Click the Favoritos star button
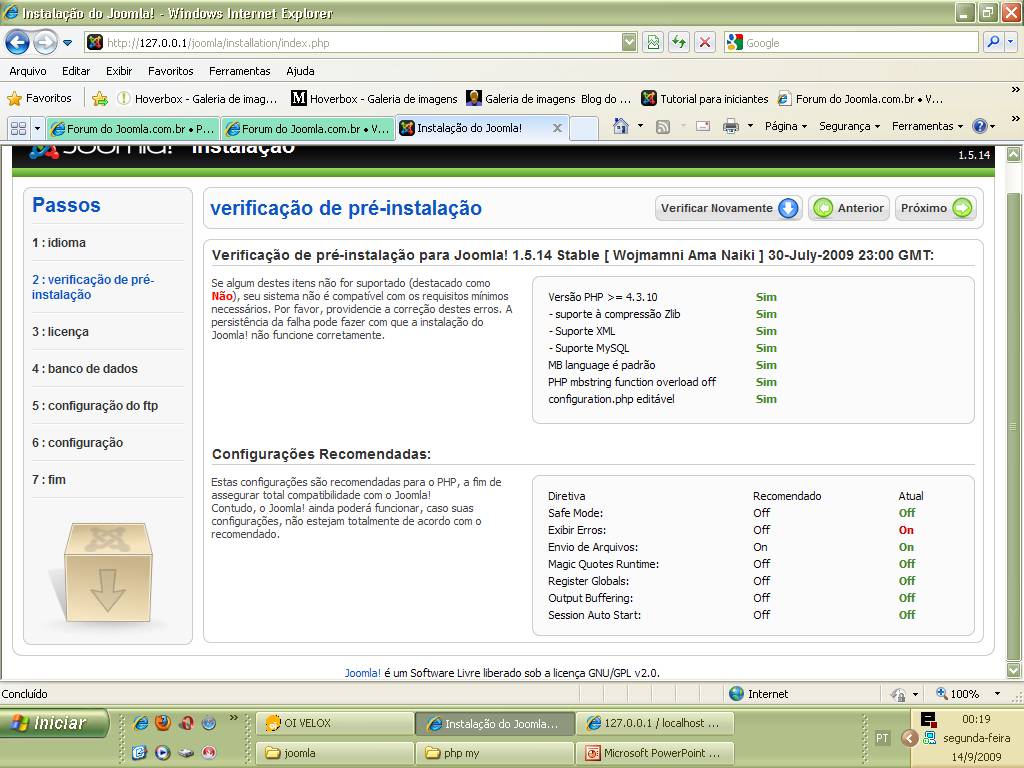This screenshot has width=1024, height=768. 39,99
